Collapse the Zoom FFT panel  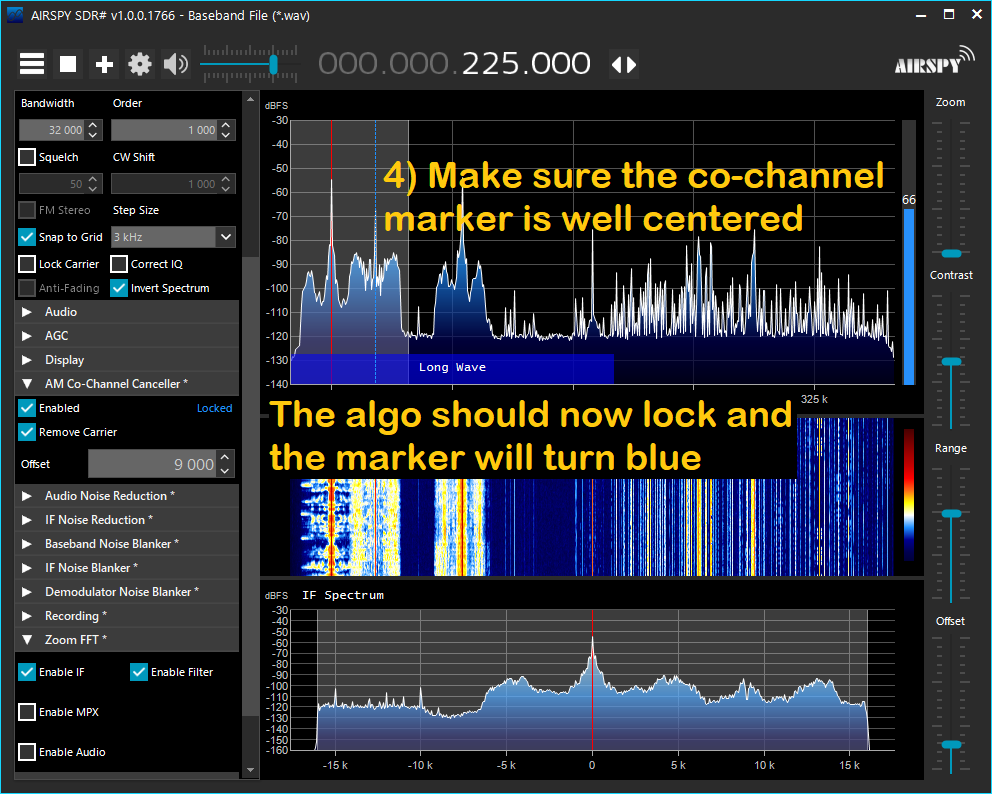[127, 640]
